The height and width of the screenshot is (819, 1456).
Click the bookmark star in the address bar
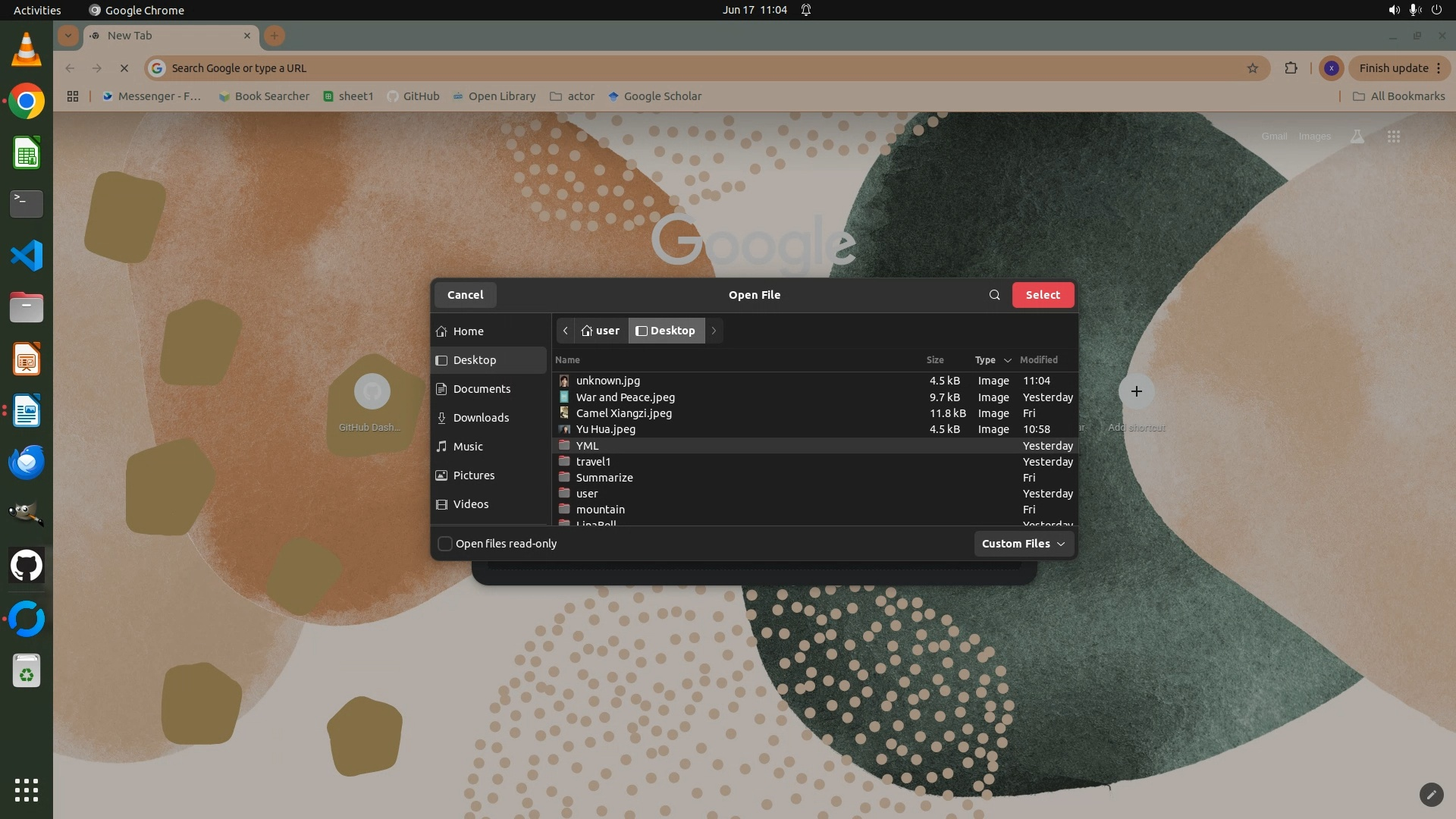pos(1253,68)
